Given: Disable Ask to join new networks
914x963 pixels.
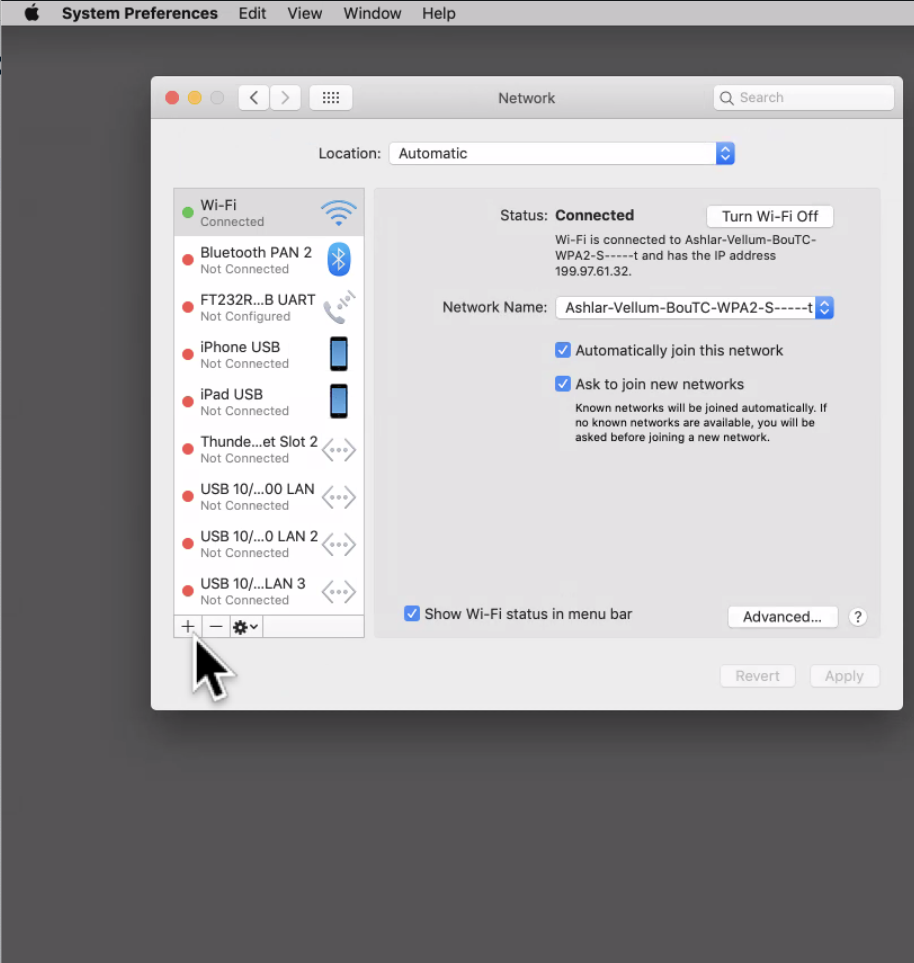Looking at the screenshot, I should (562, 383).
